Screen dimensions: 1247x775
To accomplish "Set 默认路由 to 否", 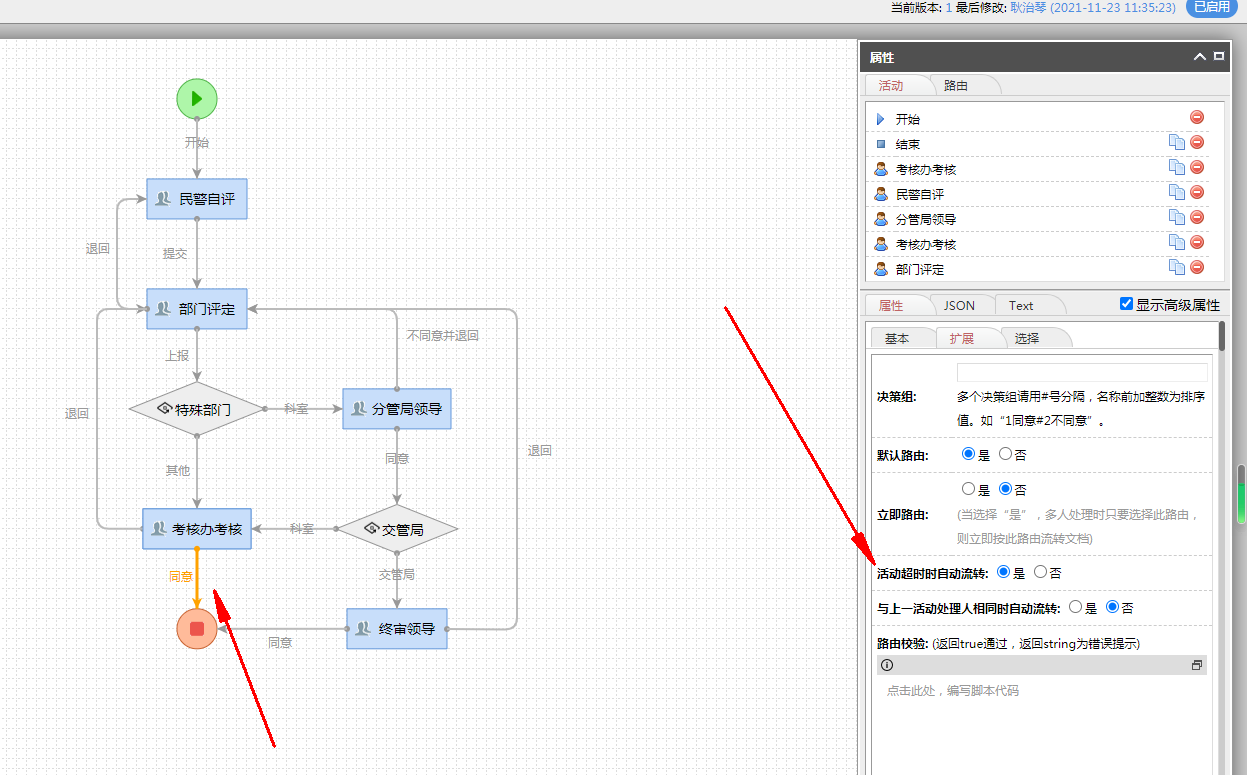I will coord(1005,454).
